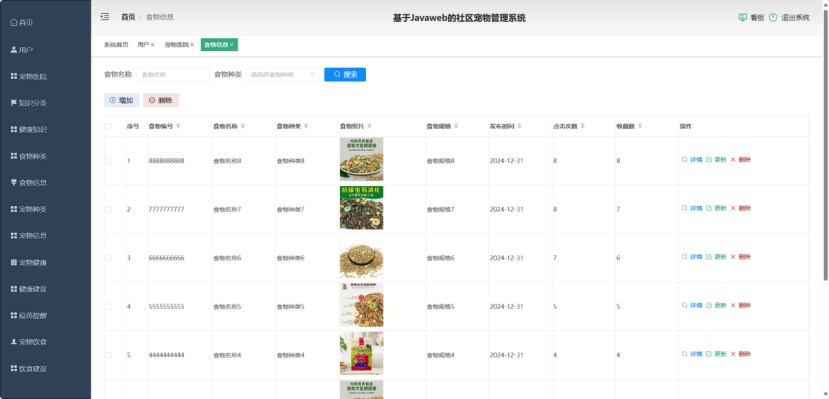Click 更新 for row 6666666666
829x399 pixels.
pyautogui.click(x=716, y=257)
